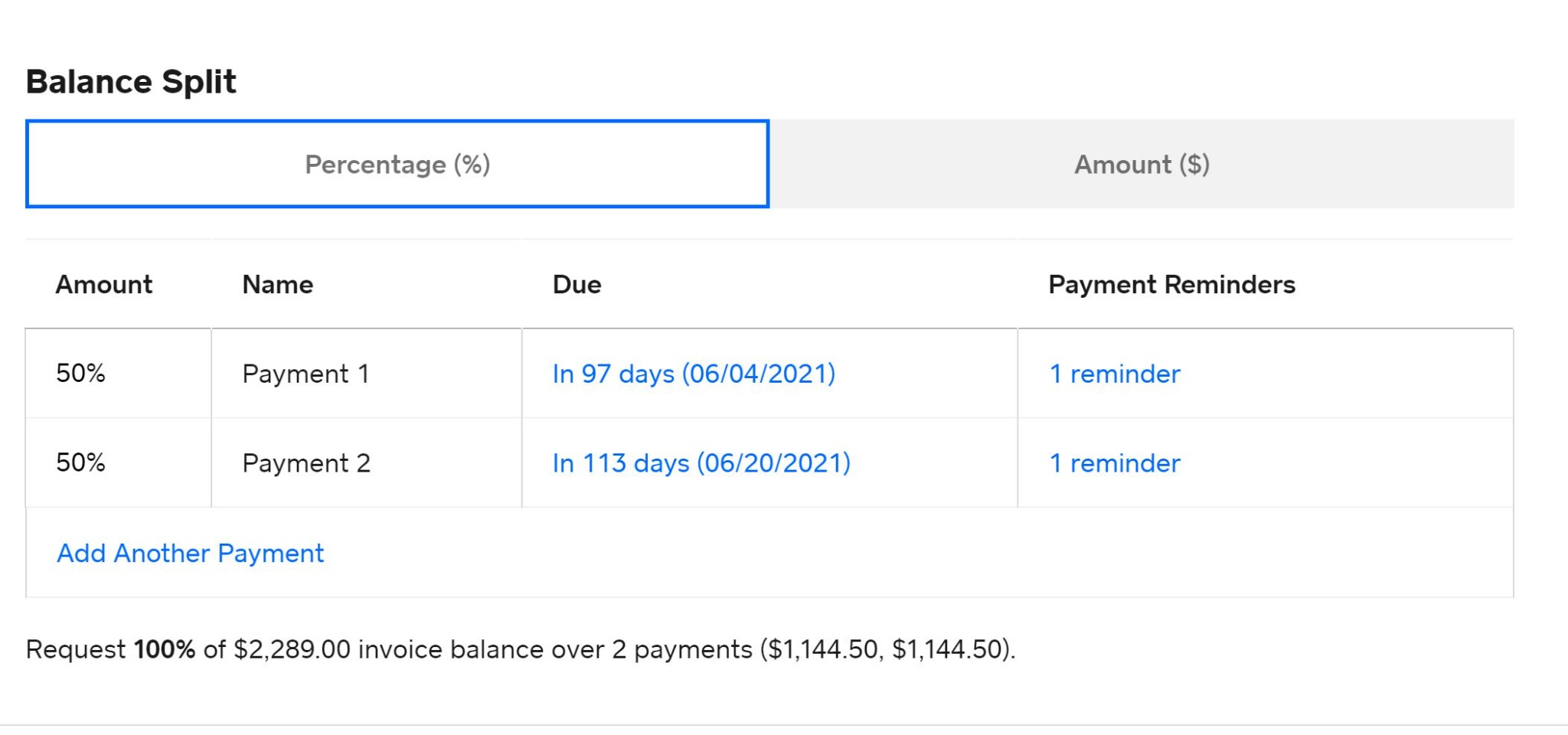Switch to the Amount ($) tab
The height and width of the screenshot is (735, 1568).
click(1142, 163)
